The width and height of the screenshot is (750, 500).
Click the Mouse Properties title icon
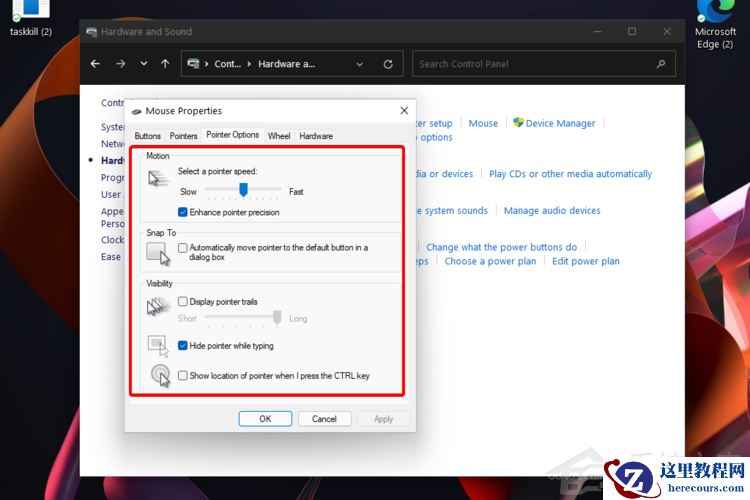(x=136, y=111)
